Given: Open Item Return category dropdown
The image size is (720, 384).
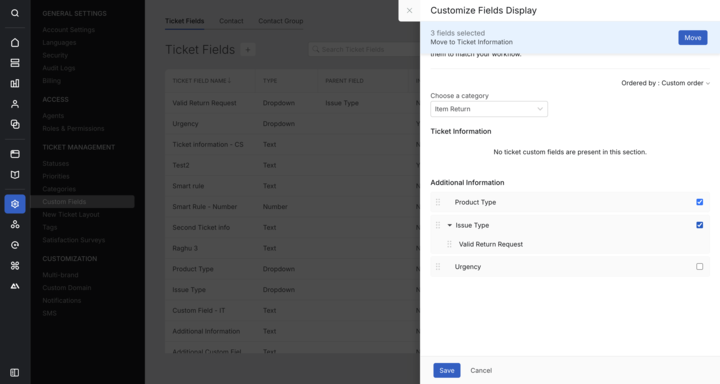Looking at the screenshot, I should point(489,109).
